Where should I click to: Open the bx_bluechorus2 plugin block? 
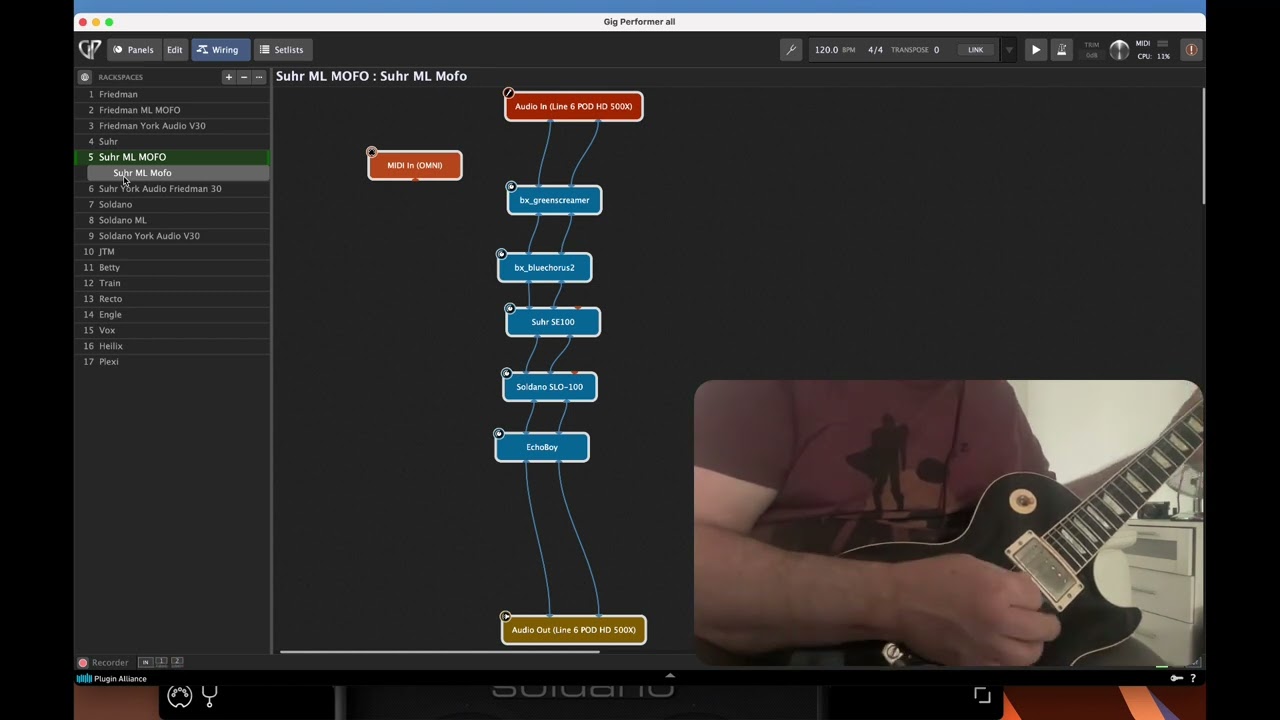[545, 268]
